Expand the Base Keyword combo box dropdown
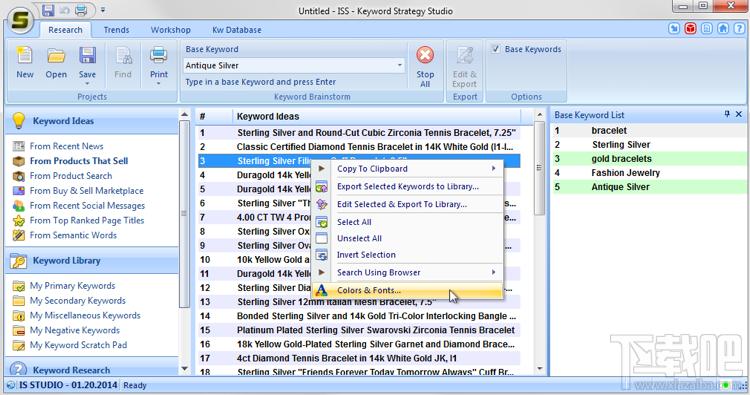Image resolution: width=750 pixels, height=395 pixels. (399, 65)
